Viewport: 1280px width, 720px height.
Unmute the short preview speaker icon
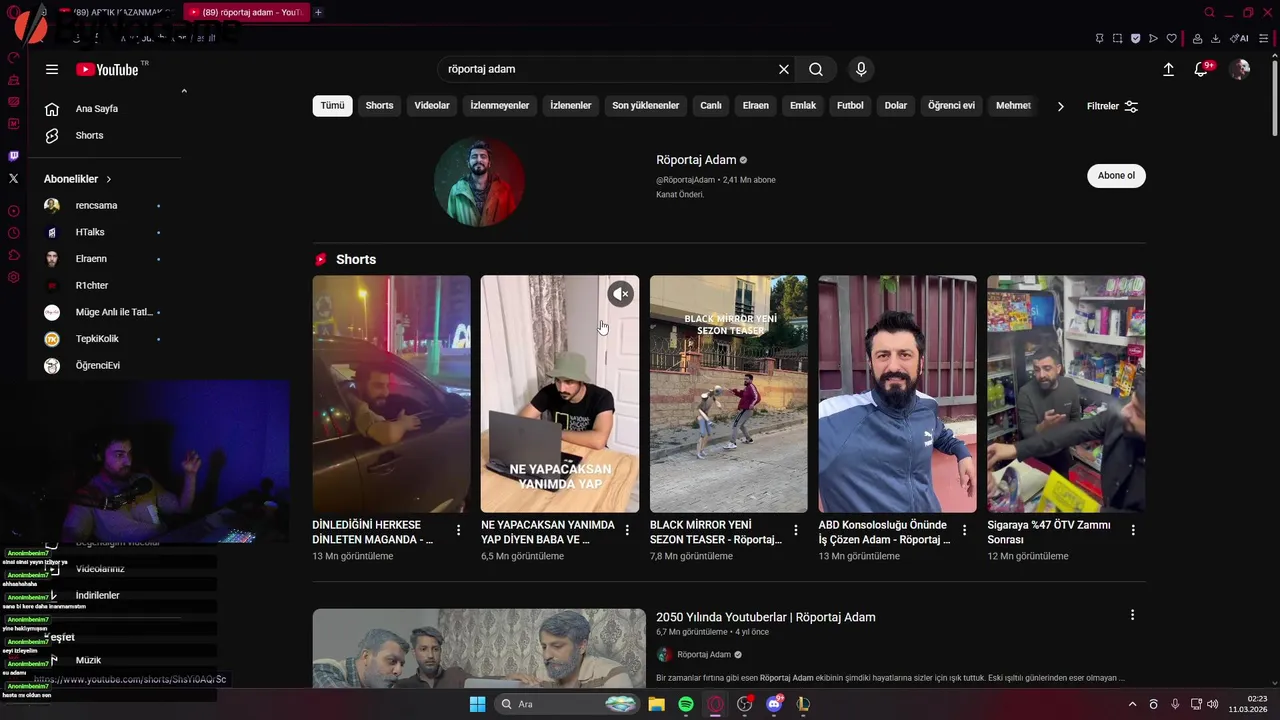[x=621, y=294]
